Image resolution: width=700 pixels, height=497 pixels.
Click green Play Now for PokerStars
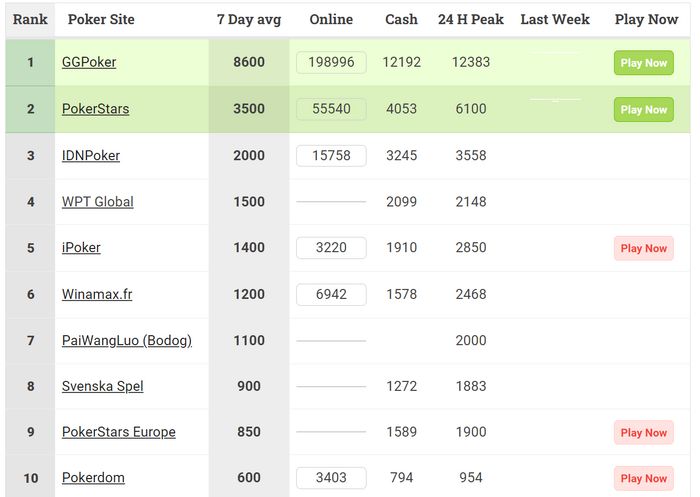643,110
